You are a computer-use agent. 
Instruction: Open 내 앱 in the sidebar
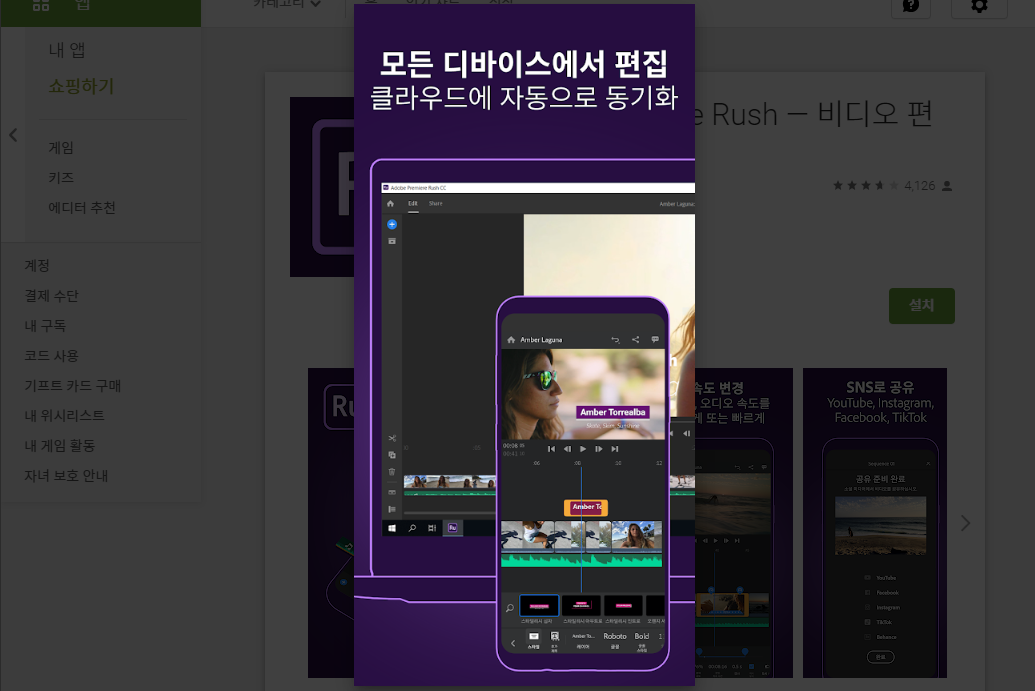[x=67, y=50]
